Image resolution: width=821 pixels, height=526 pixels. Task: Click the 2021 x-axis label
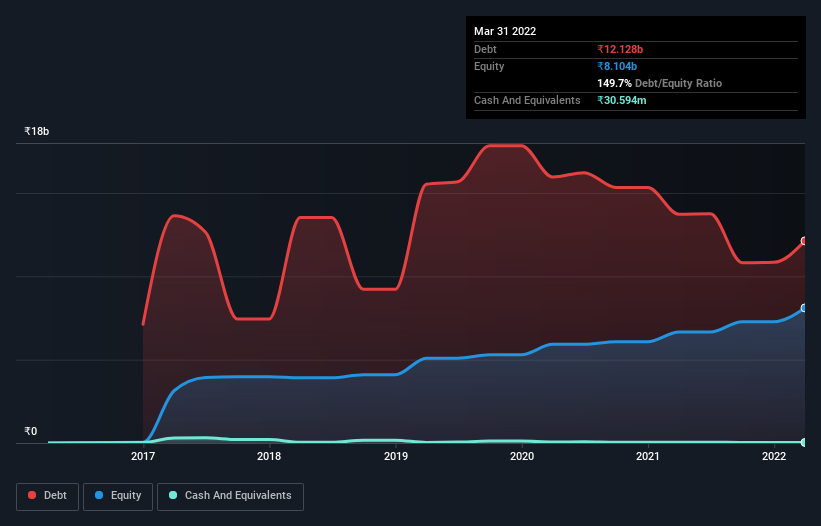(648, 456)
